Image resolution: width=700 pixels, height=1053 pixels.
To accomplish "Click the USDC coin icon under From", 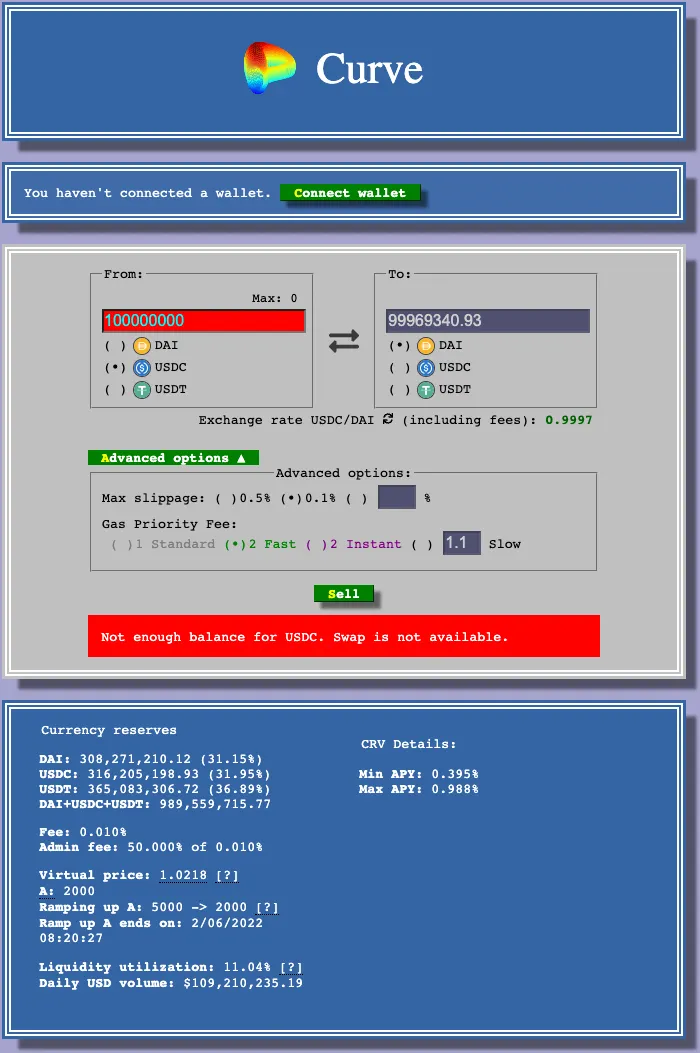I will click(x=142, y=368).
